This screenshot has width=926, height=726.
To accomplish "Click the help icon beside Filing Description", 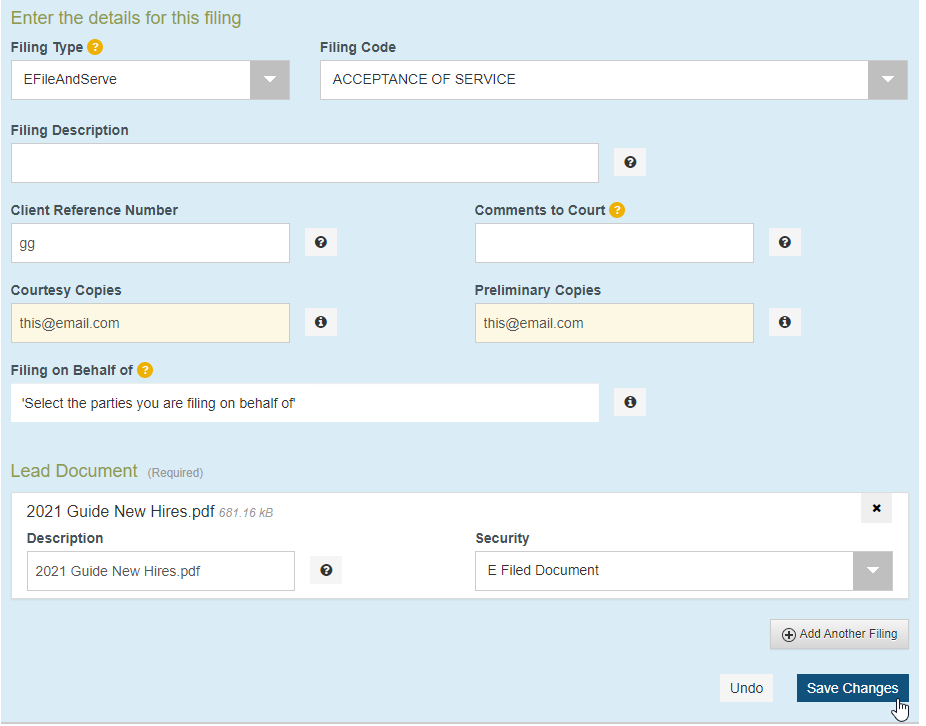I will pyautogui.click(x=629, y=161).
